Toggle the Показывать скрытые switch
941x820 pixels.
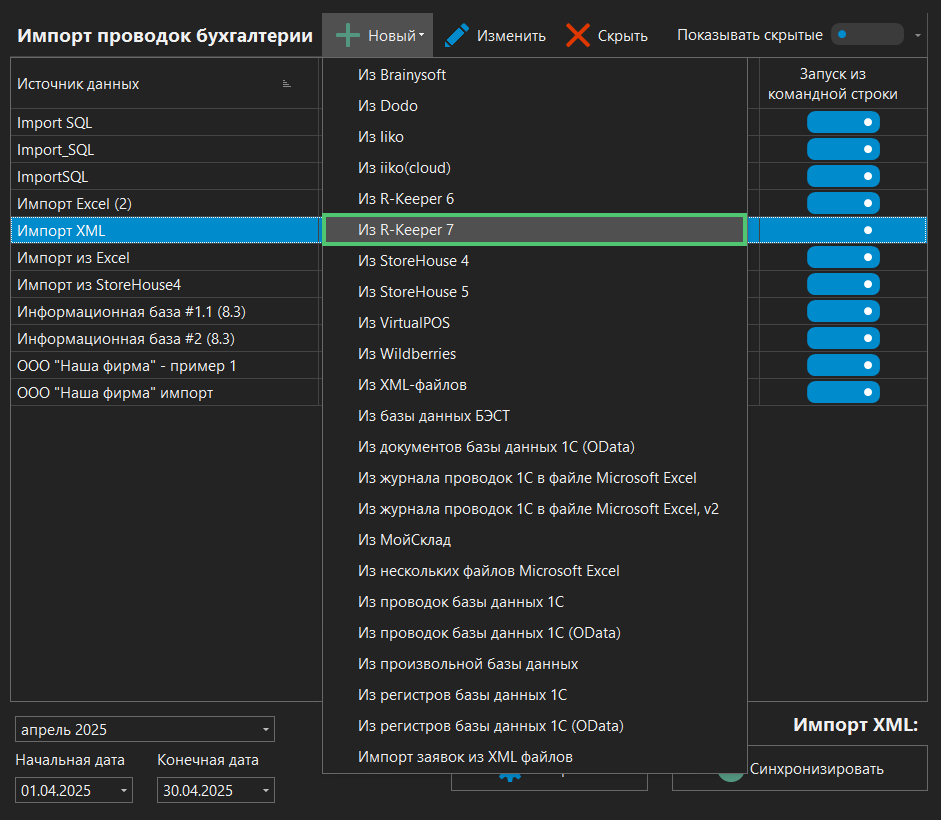tap(866, 35)
